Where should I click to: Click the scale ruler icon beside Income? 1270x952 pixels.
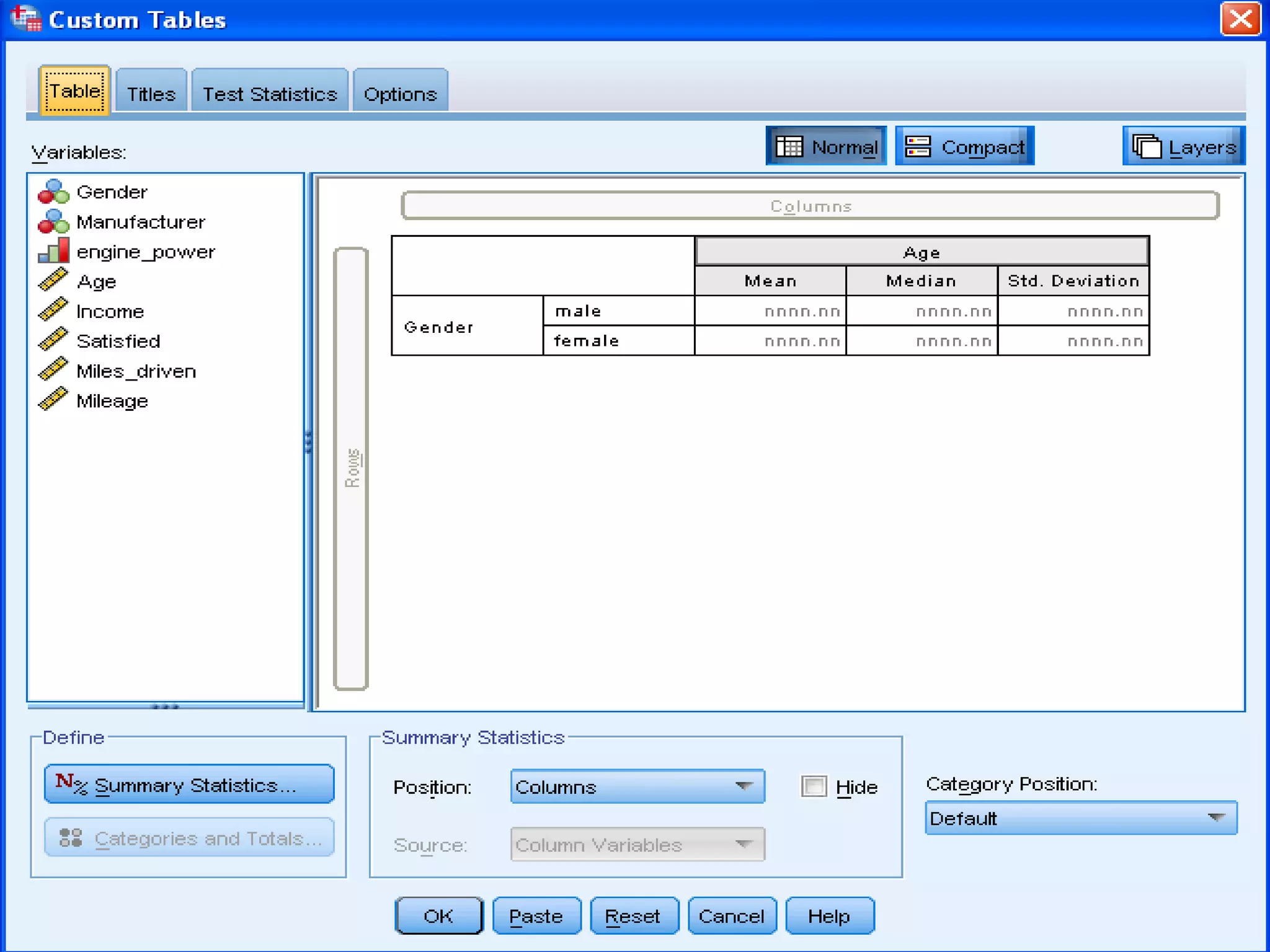point(53,310)
